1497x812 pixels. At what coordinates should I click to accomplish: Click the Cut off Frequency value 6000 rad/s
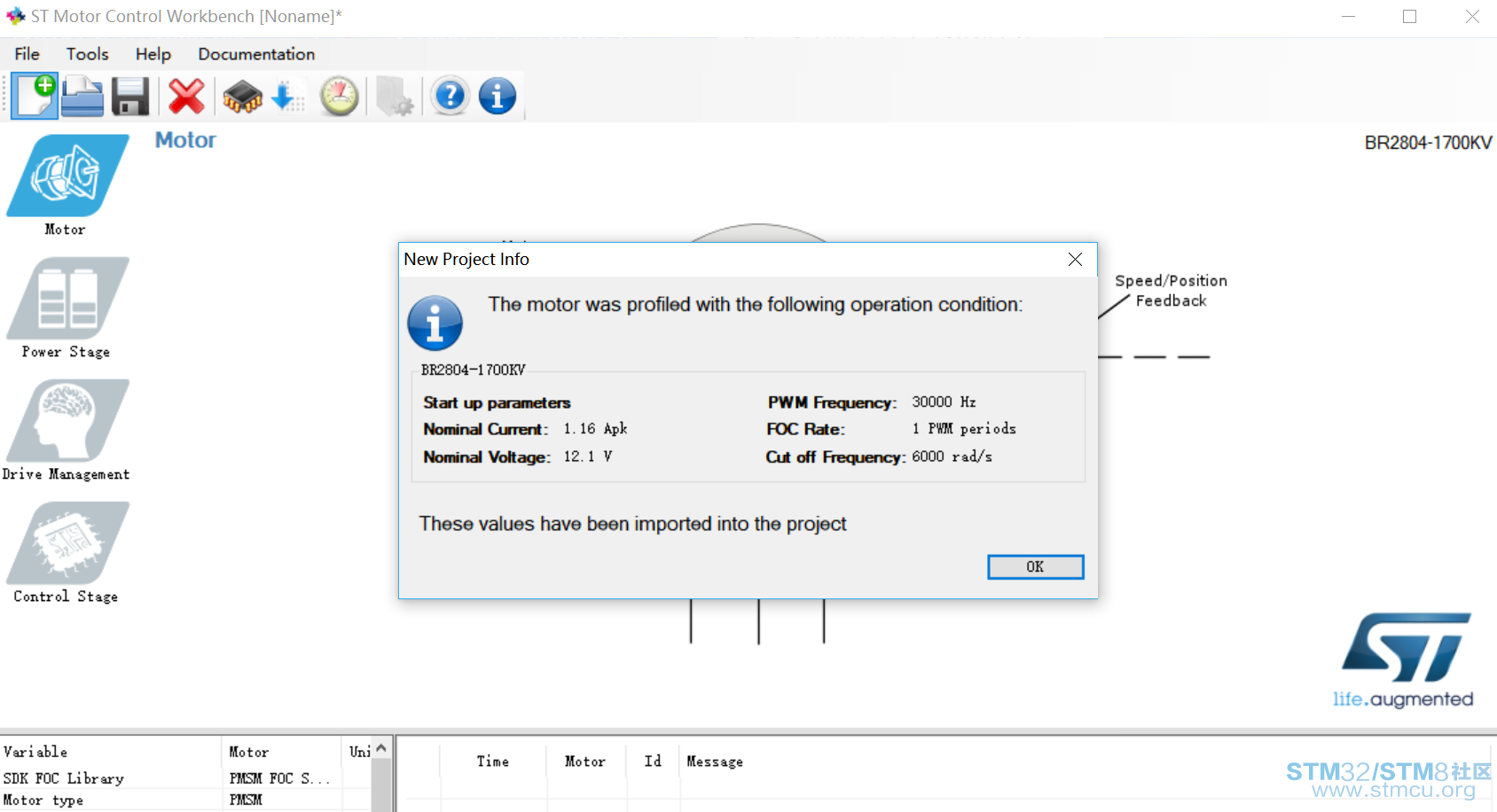952,457
